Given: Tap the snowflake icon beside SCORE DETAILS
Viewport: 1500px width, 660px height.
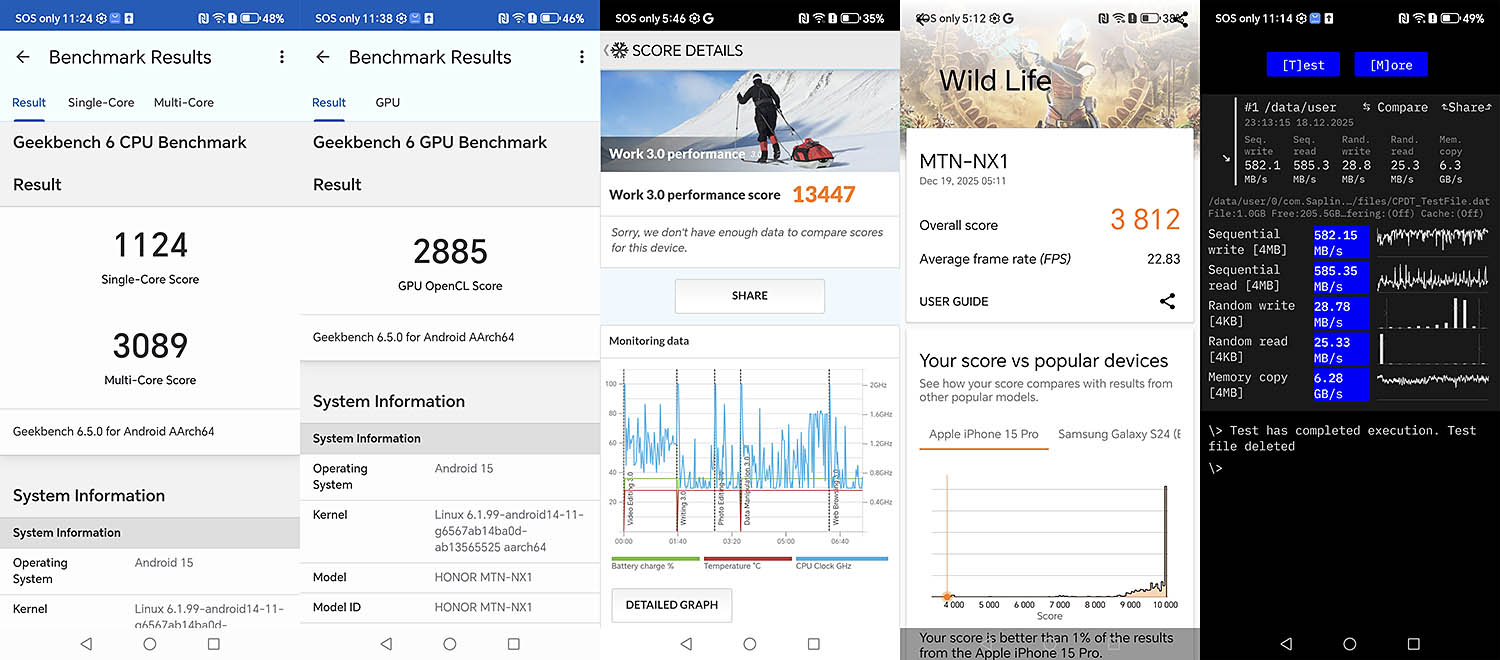Looking at the screenshot, I should pos(619,50).
